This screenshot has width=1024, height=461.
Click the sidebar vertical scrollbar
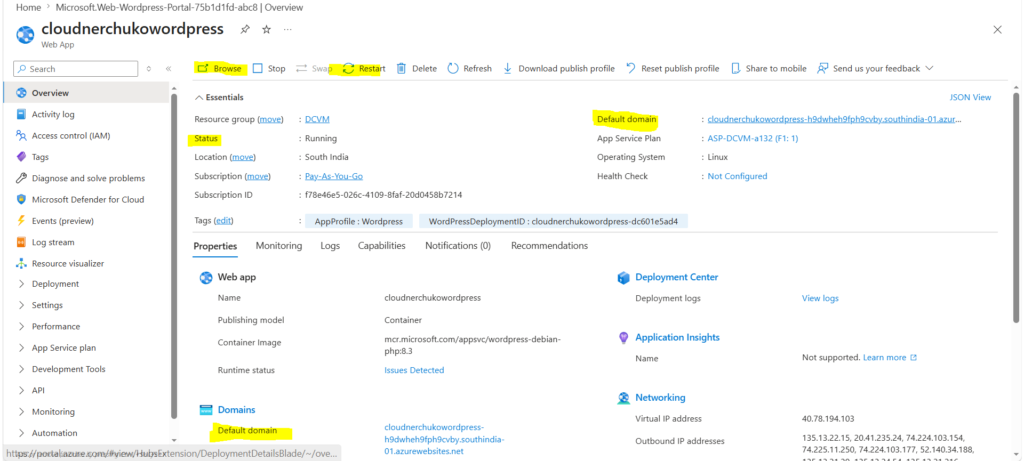pos(174,255)
